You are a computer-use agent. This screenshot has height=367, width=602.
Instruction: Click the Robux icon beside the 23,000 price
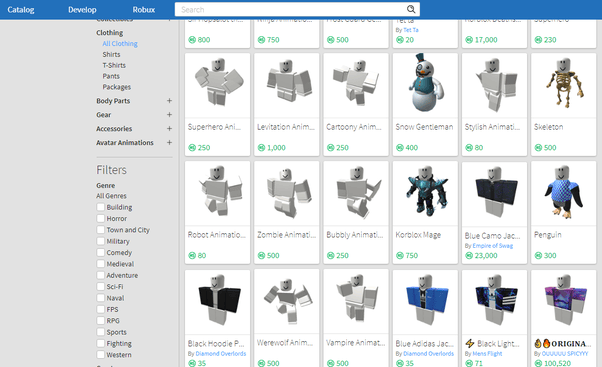click(x=469, y=255)
